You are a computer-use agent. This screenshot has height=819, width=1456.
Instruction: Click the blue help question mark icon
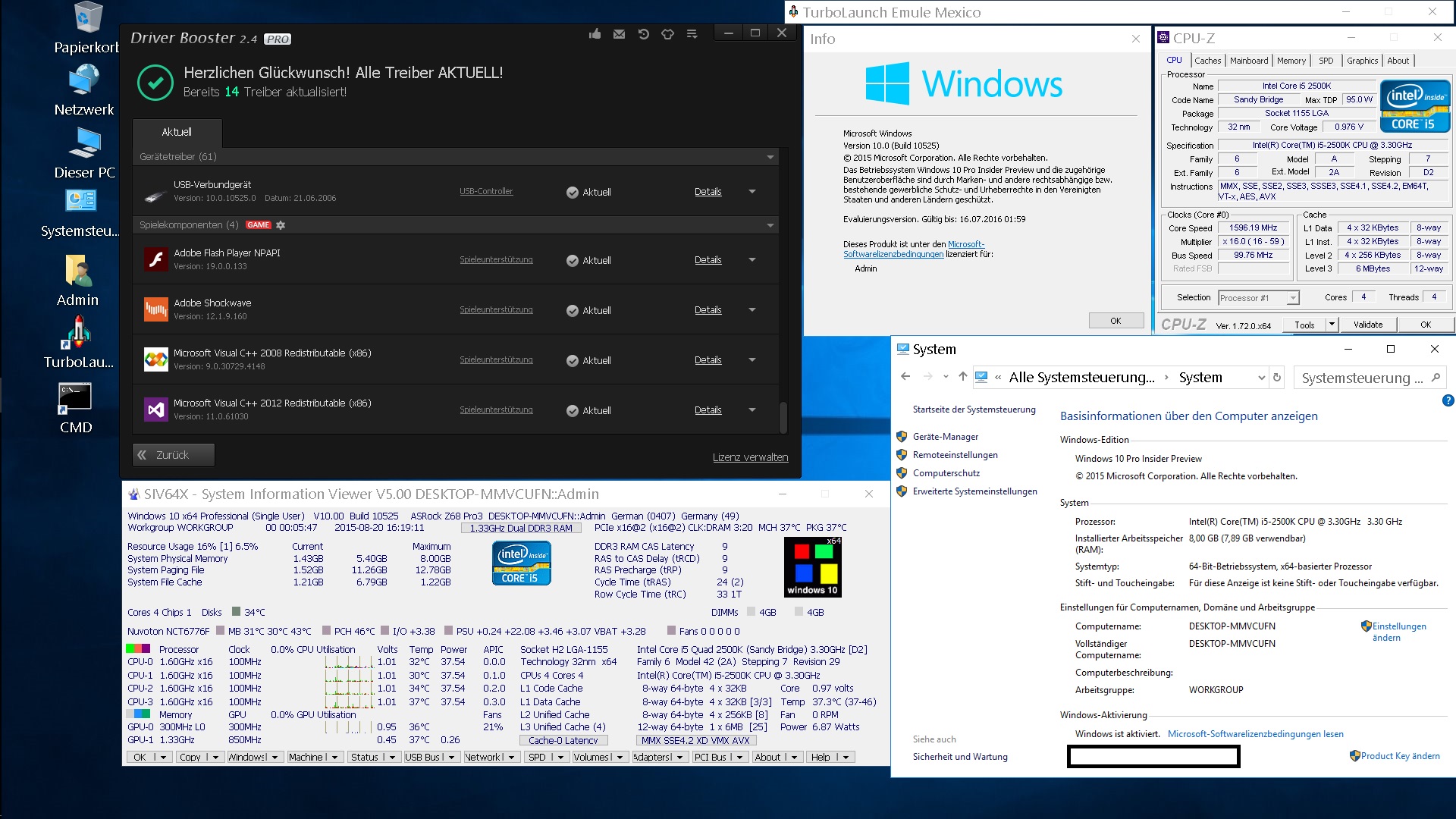[1448, 400]
